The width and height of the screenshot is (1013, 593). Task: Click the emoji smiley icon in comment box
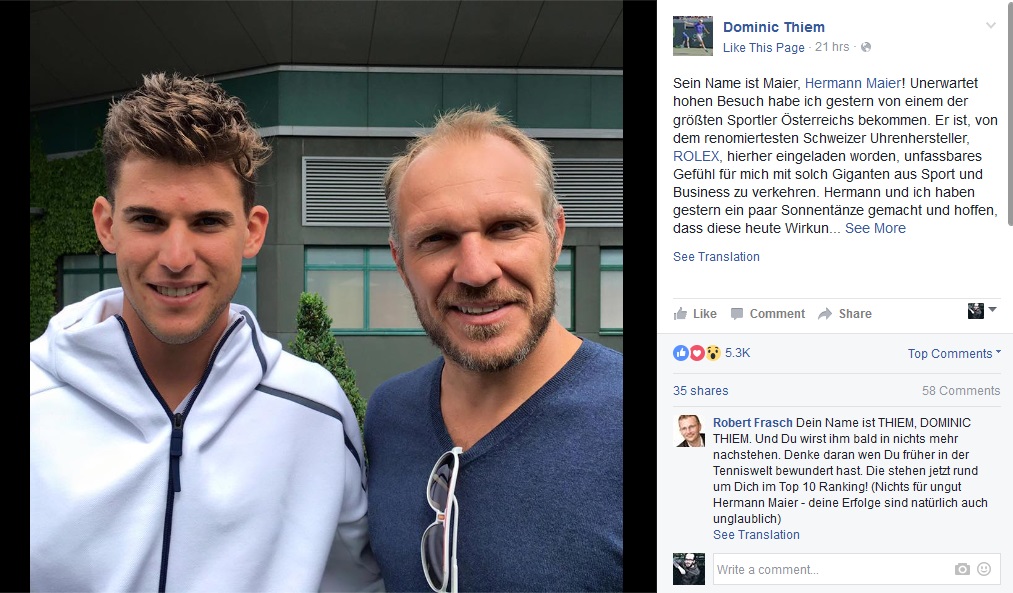coord(984,569)
